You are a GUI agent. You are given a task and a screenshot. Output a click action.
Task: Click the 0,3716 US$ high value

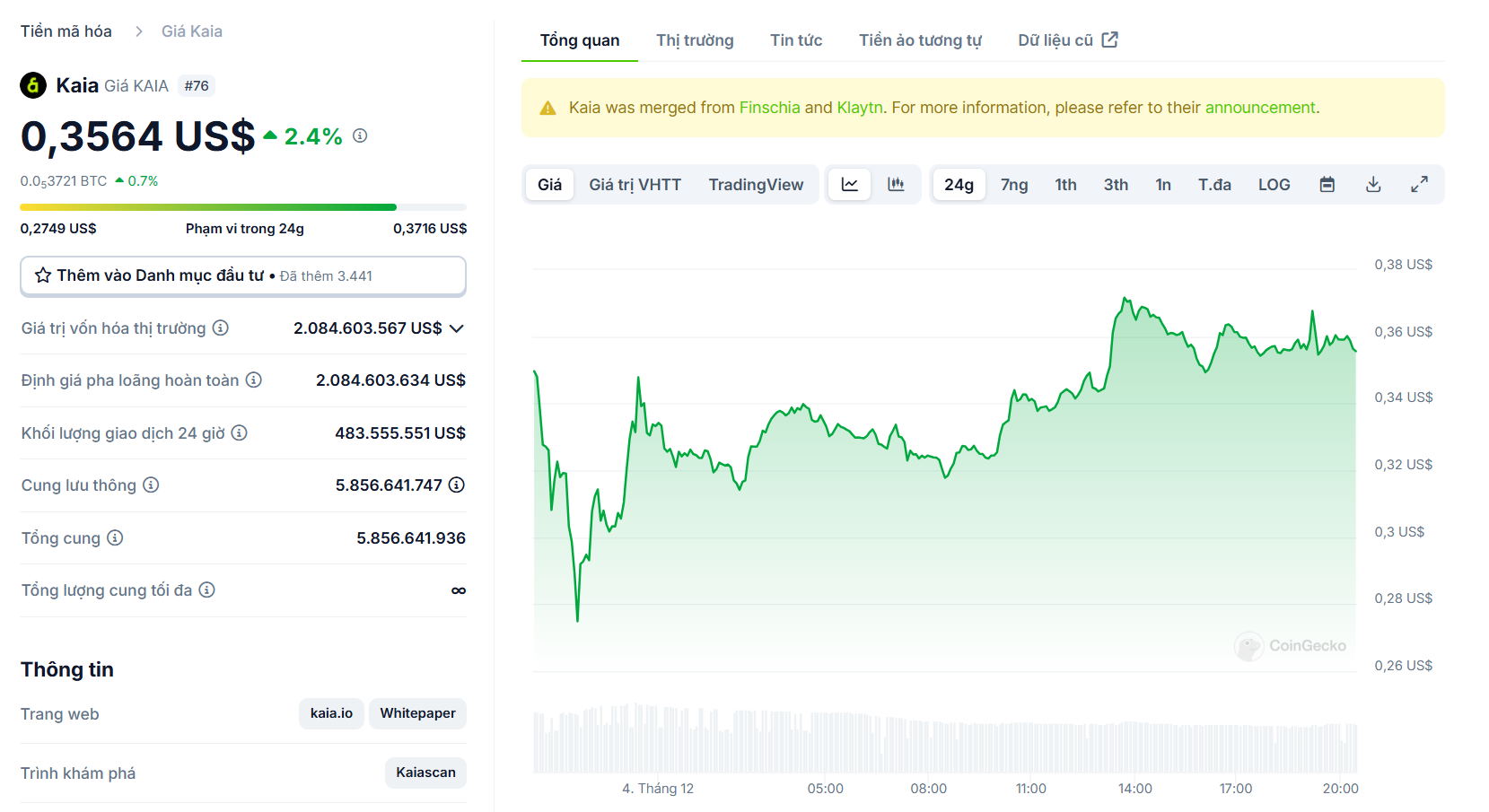430,229
